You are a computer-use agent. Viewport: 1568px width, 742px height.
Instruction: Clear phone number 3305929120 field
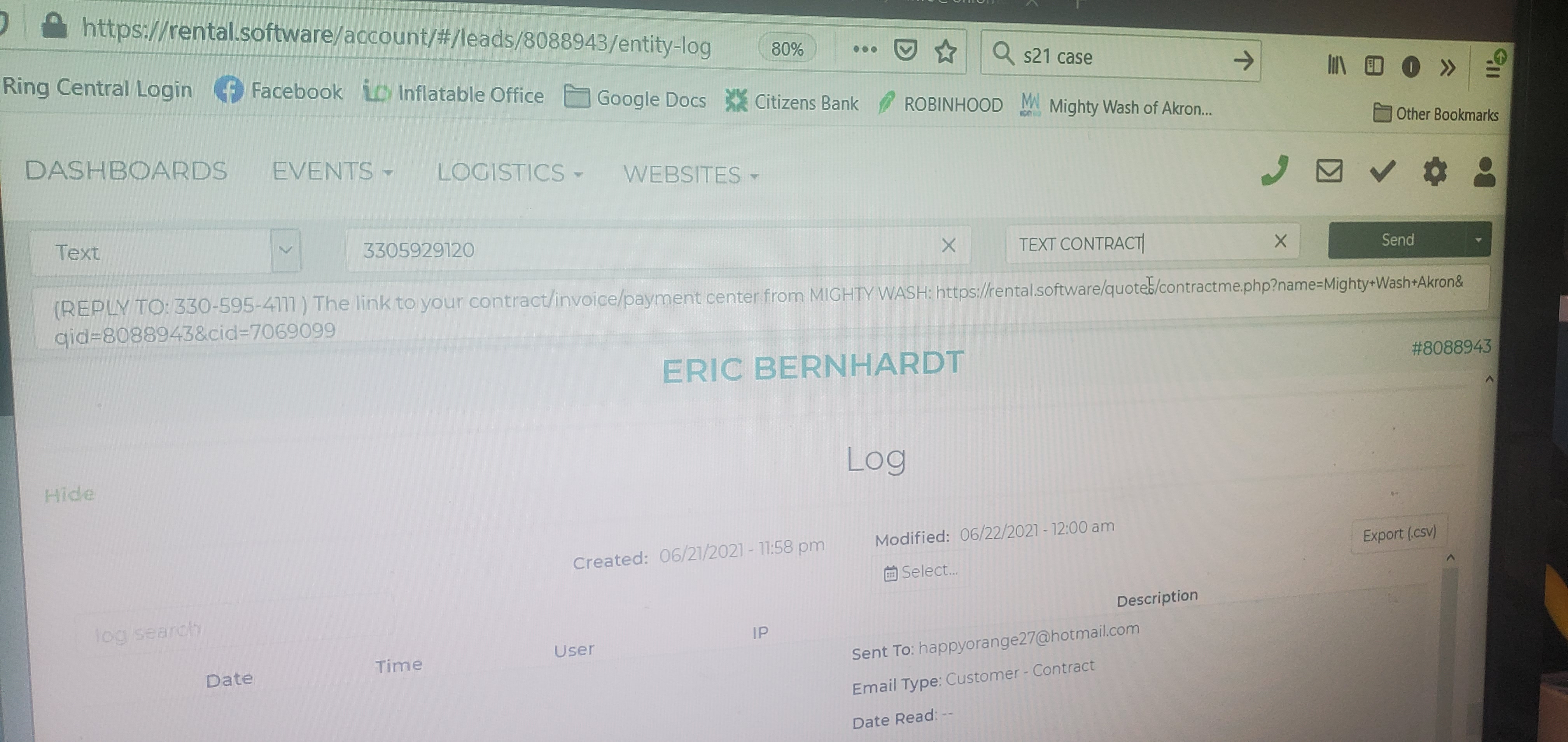(948, 246)
